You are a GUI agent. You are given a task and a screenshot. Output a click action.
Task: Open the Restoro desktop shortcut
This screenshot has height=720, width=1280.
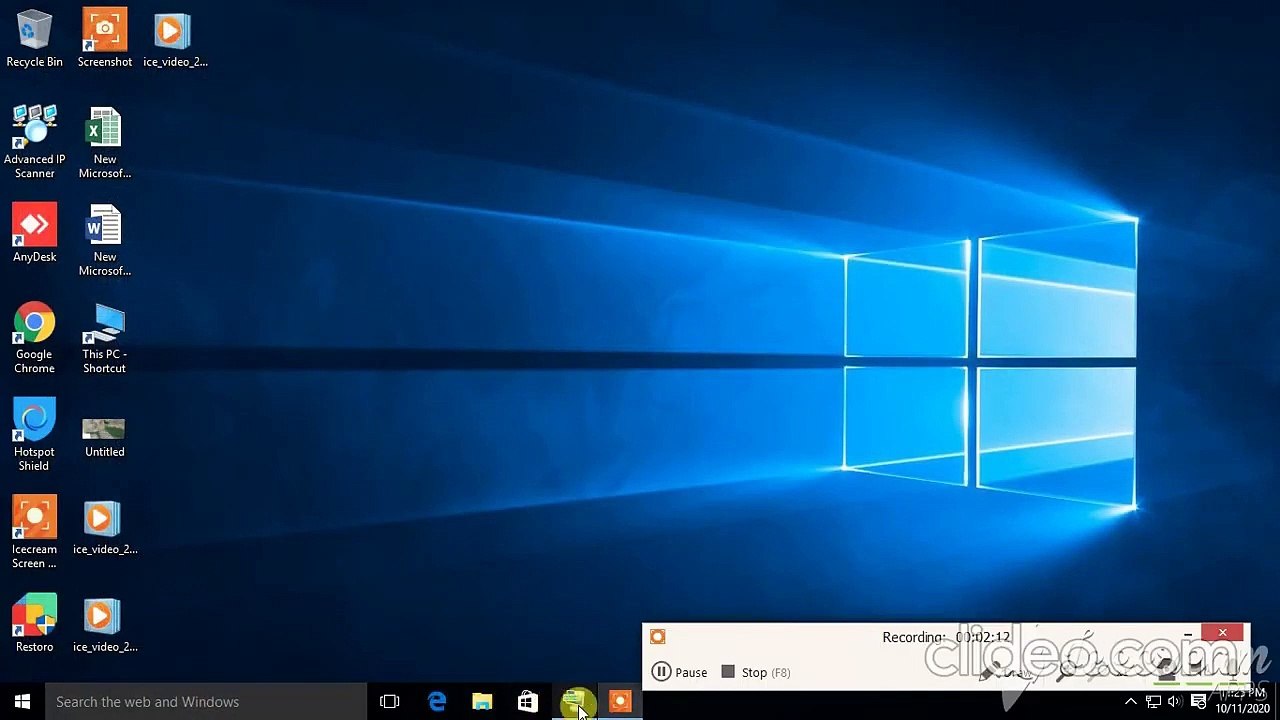[34, 624]
